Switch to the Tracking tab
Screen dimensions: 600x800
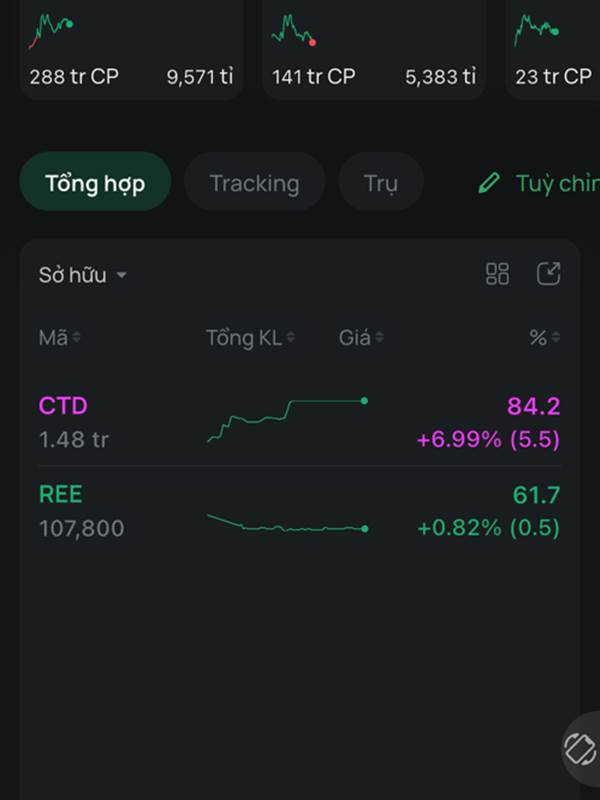click(x=254, y=183)
